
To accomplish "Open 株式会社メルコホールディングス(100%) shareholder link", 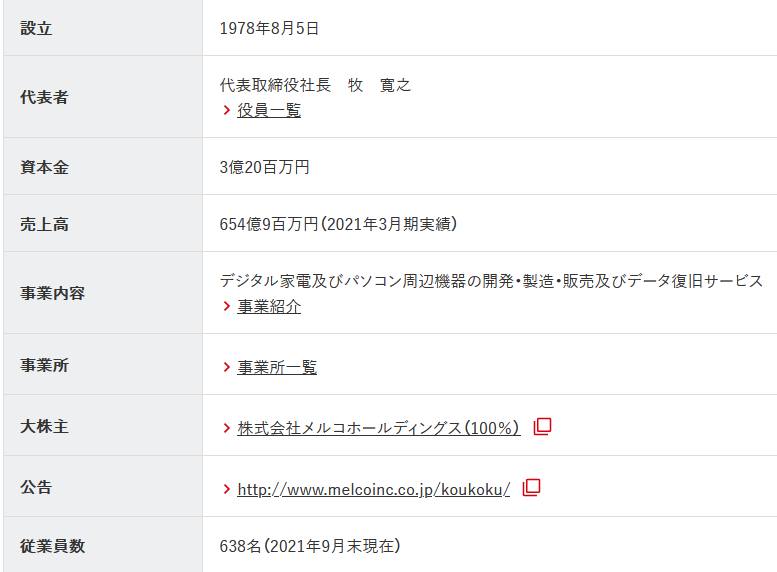I will 378,428.
